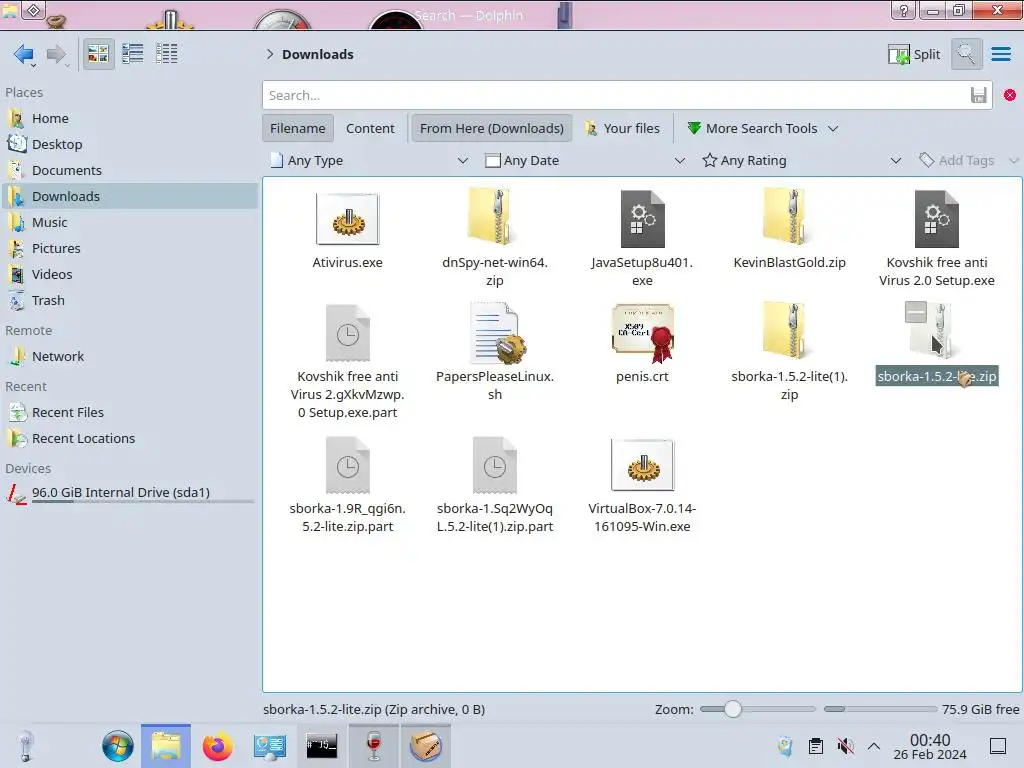Open the Any Rating dropdown

[801, 160]
